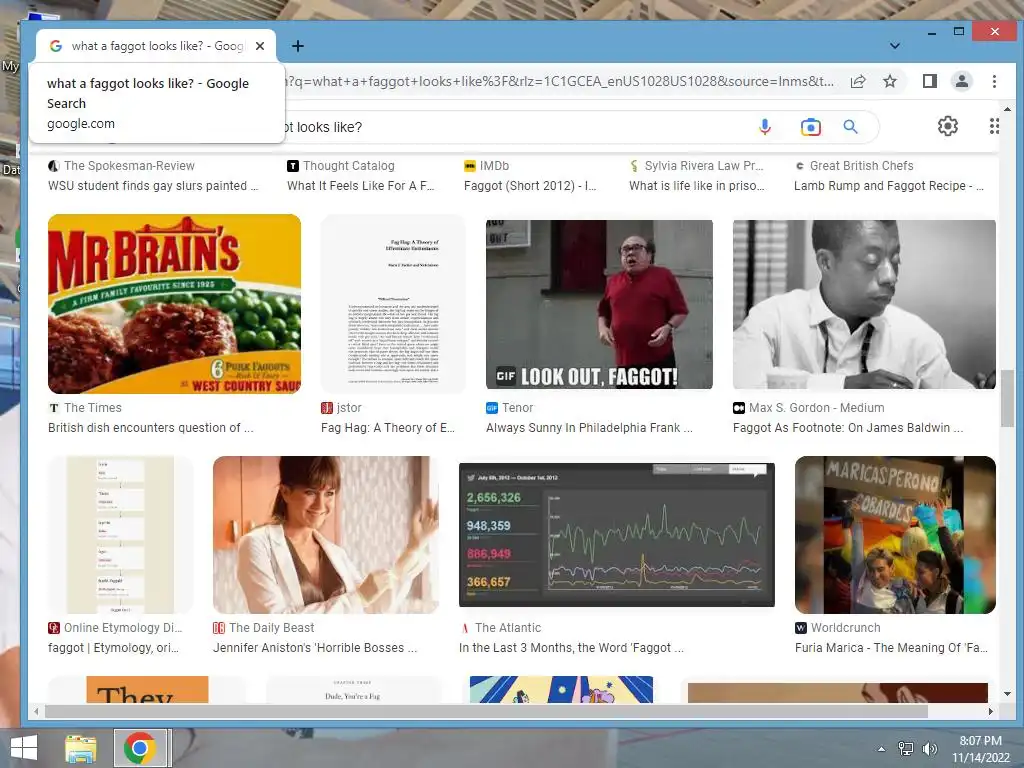The width and height of the screenshot is (1024, 768).
Task: Open the black-and-white Medium photo thumbnail
Action: 864,304
